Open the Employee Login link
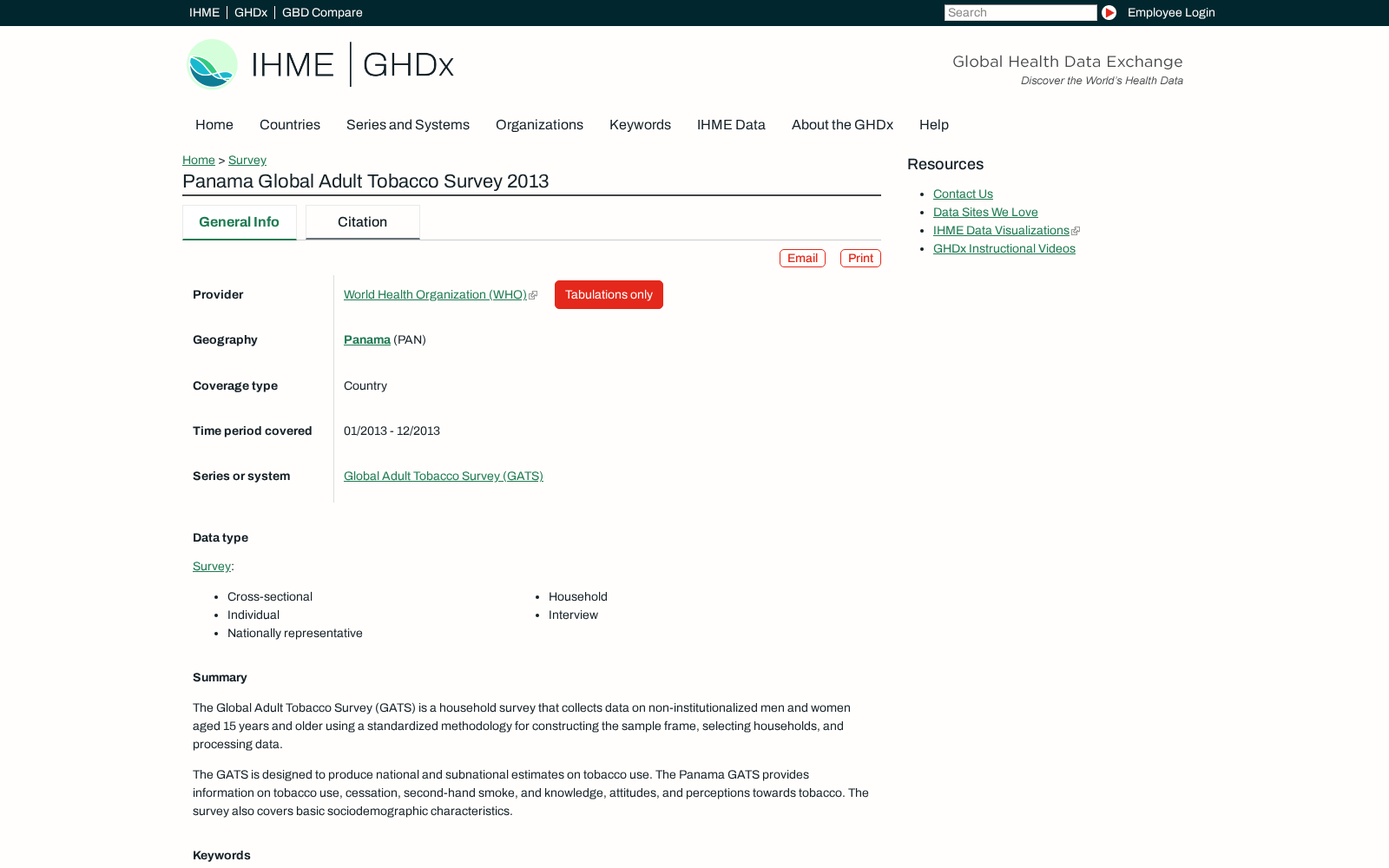 (1171, 12)
